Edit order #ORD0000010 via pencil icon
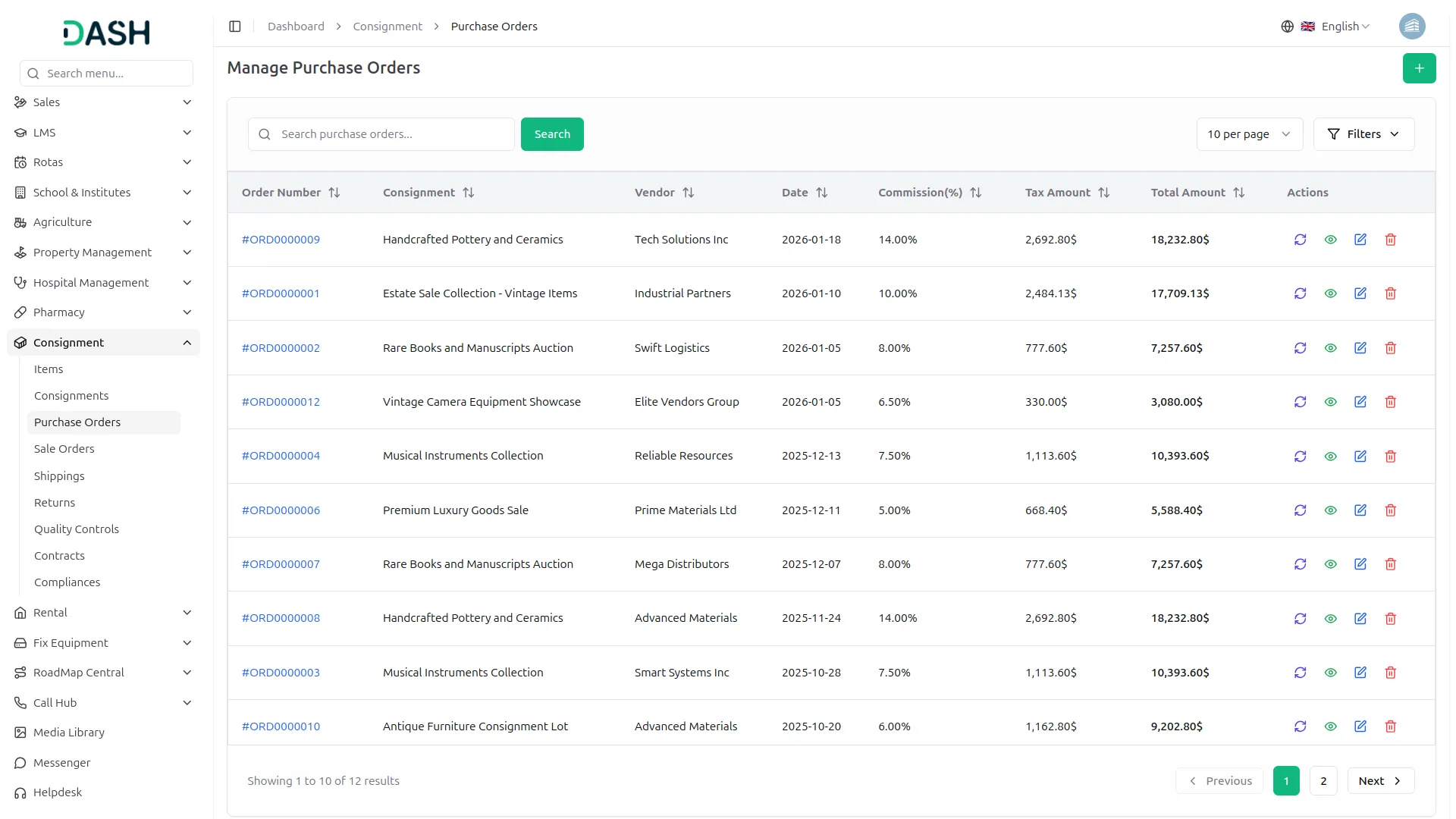This screenshot has height=819, width=1456. point(1360,726)
